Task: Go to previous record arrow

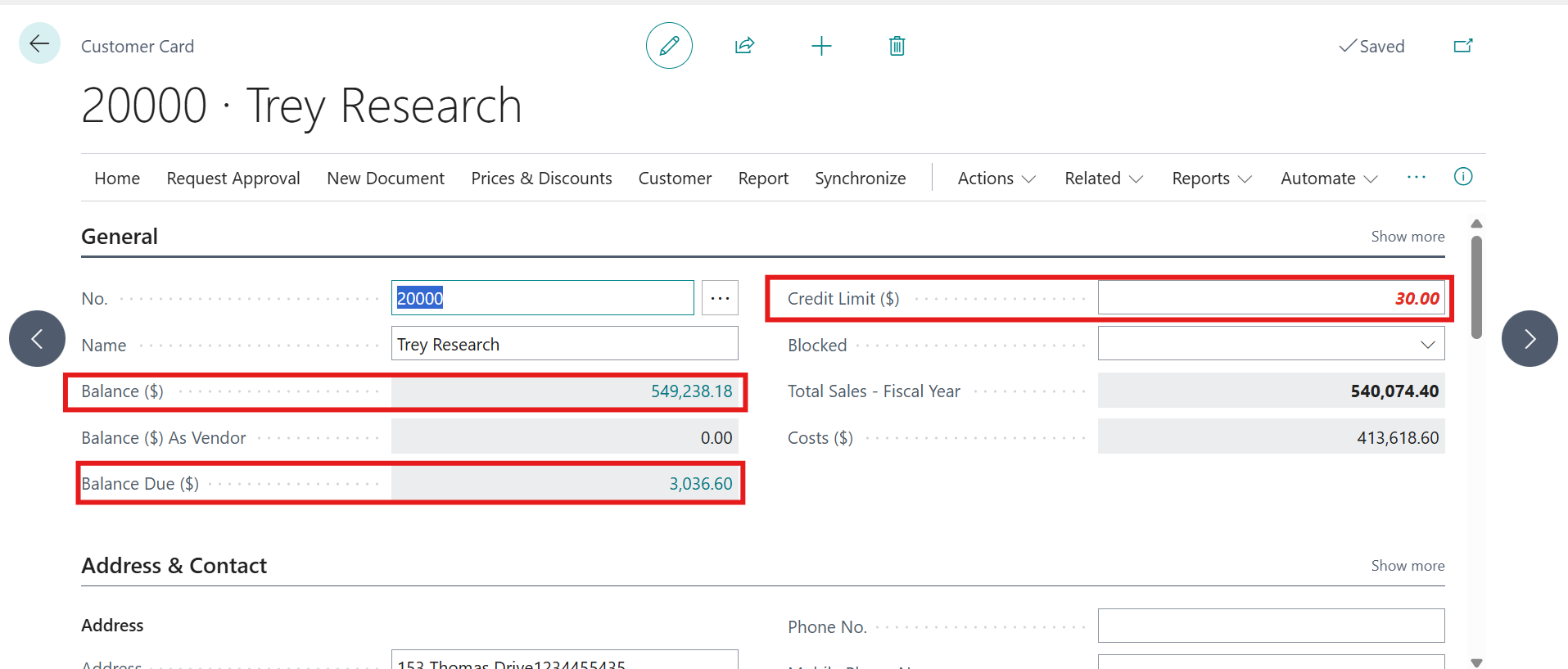Action: pos(37,338)
